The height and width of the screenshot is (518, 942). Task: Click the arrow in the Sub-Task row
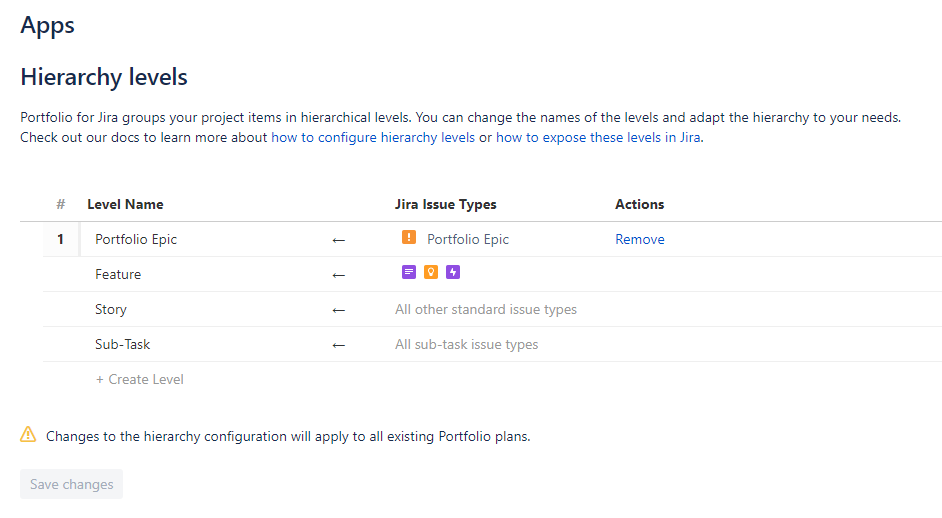[339, 345]
